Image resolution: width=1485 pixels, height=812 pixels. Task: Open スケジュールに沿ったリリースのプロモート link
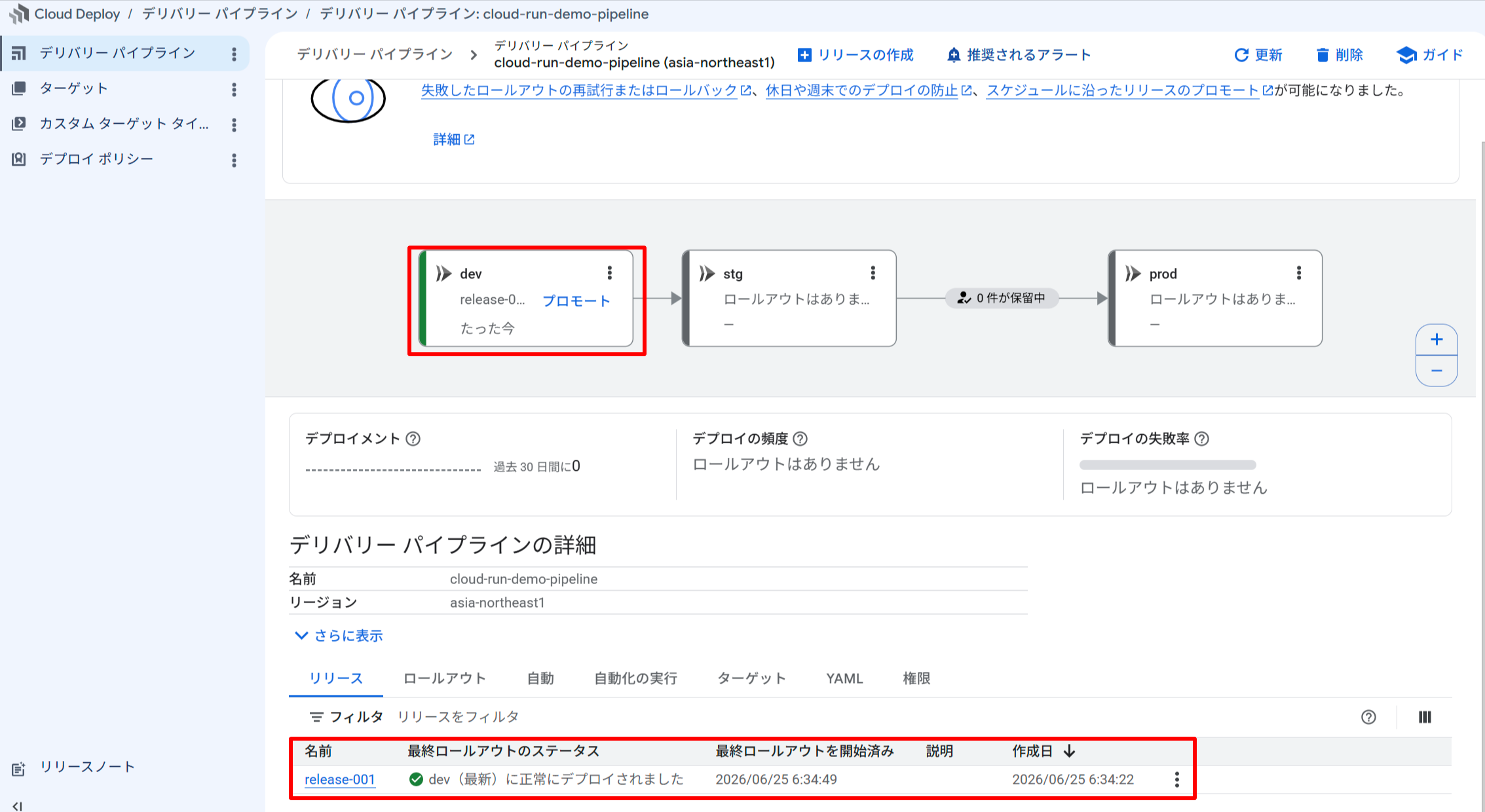[x=1129, y=90]
